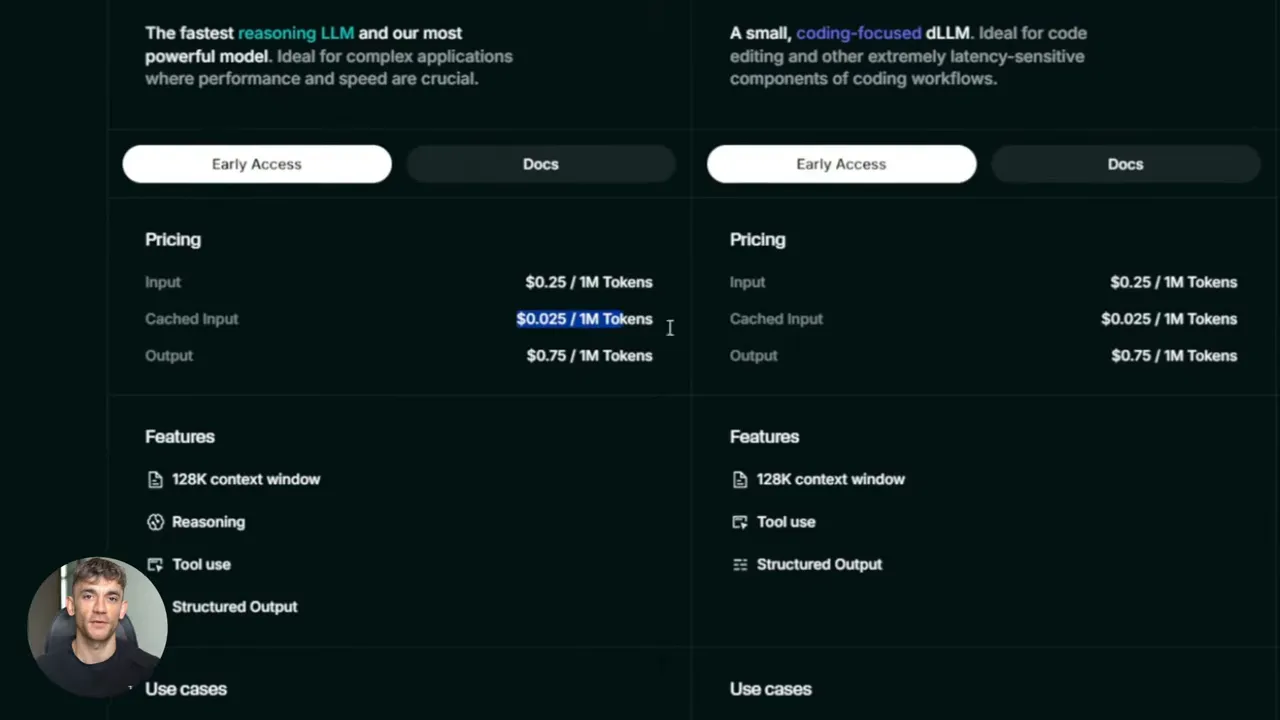
Task: Click the coding dLLM's Early Access button
Action: point(842,164)
